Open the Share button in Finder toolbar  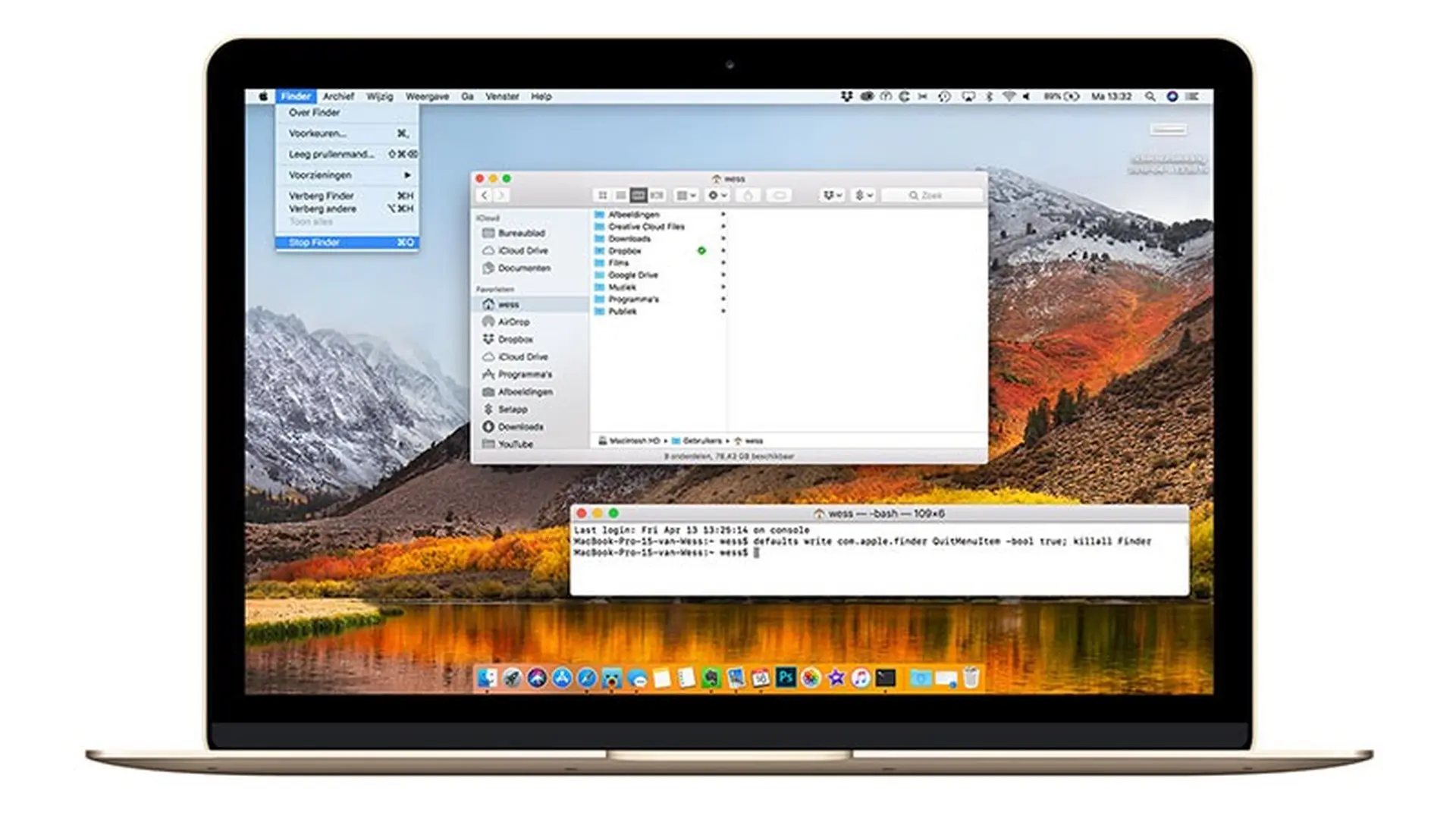750,194
